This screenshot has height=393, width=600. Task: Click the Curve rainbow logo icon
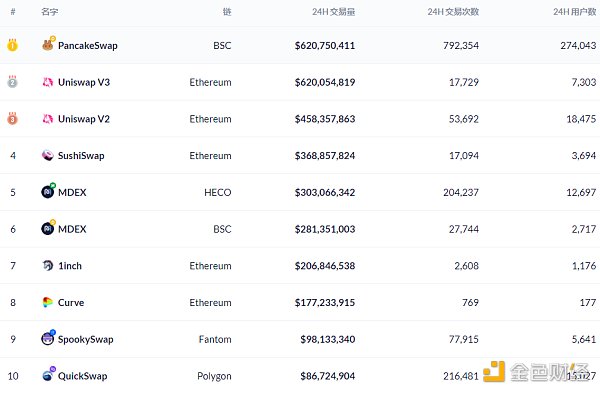(x=47, y=302)
